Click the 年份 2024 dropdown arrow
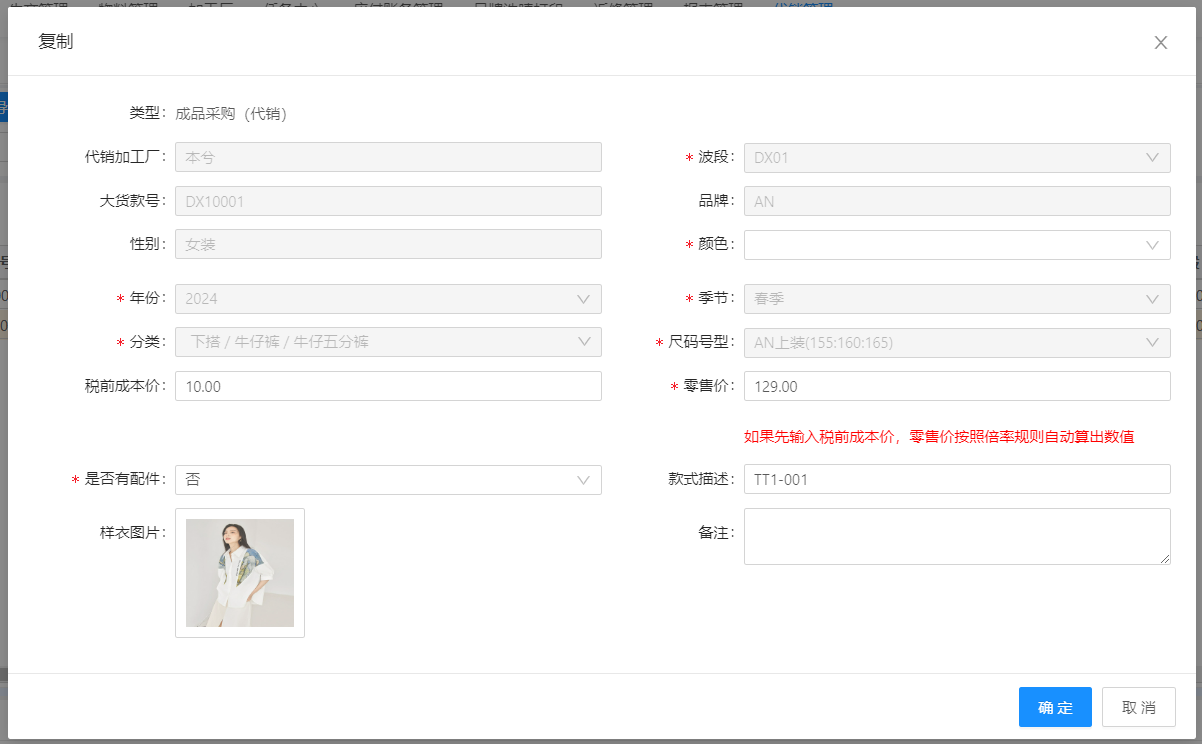 tap(583, 299)
